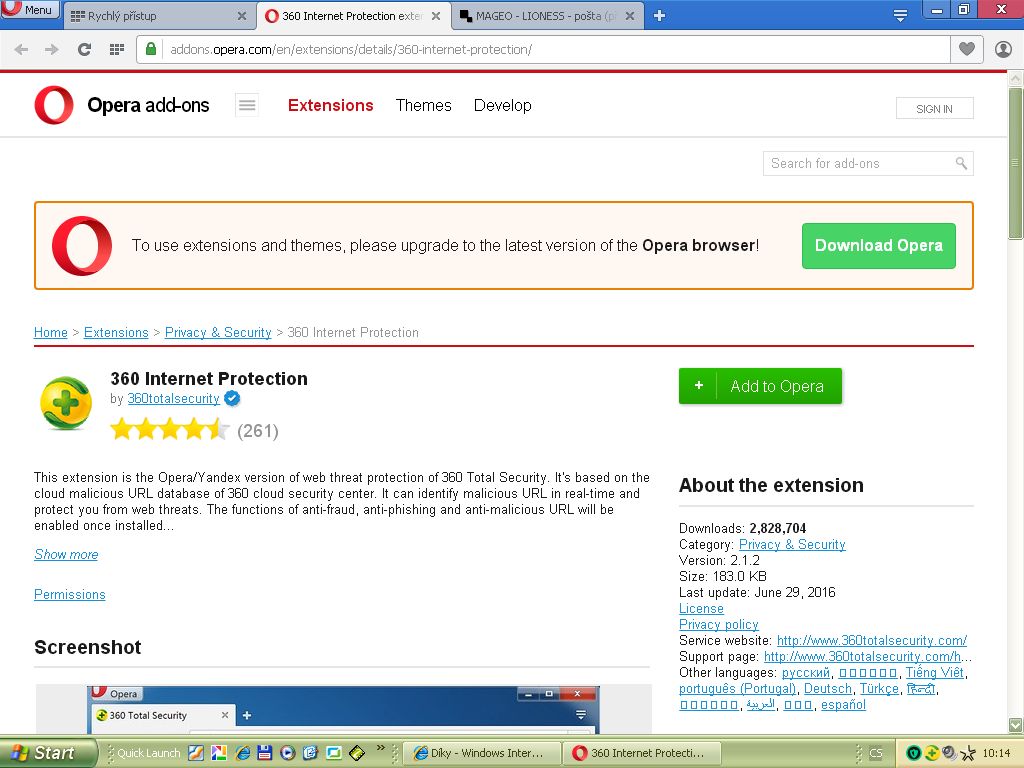Switch language to español

843,705
